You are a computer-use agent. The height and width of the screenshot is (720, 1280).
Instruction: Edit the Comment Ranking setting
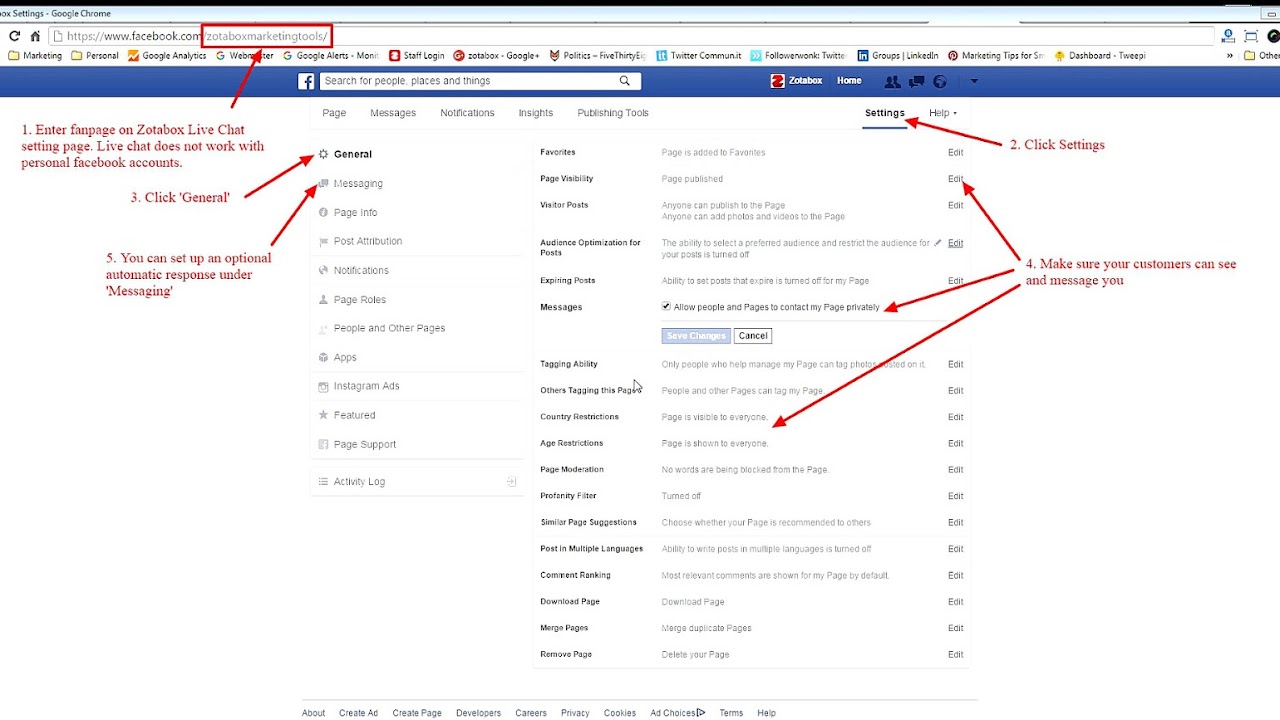955,576
